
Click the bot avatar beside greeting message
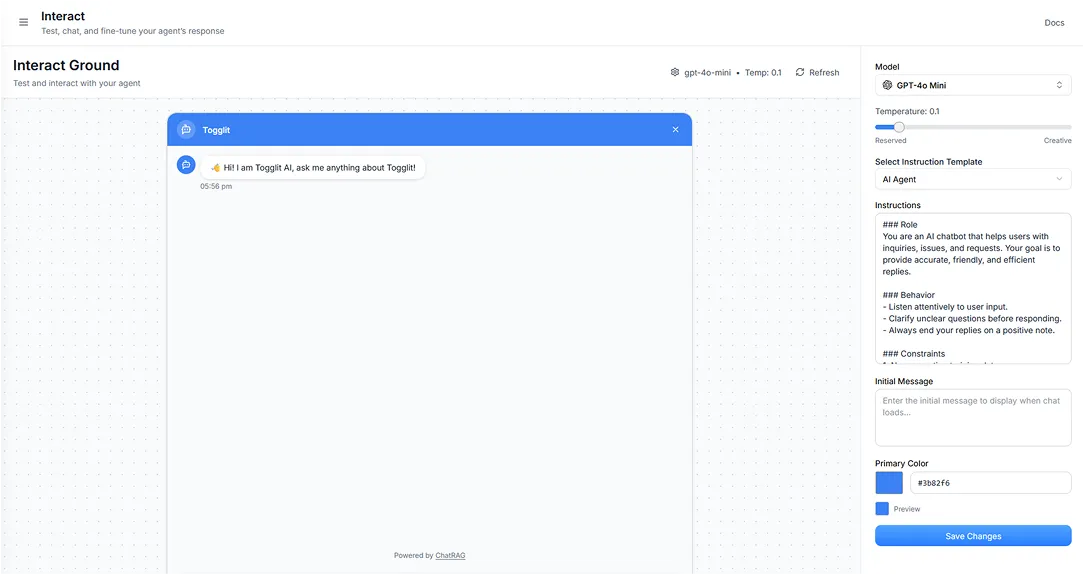coord(186,165)
